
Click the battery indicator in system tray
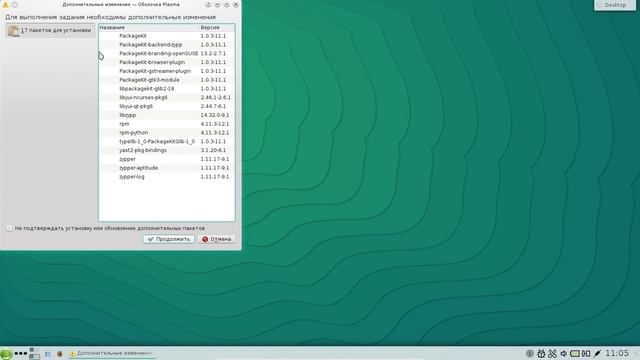[575, 353]
